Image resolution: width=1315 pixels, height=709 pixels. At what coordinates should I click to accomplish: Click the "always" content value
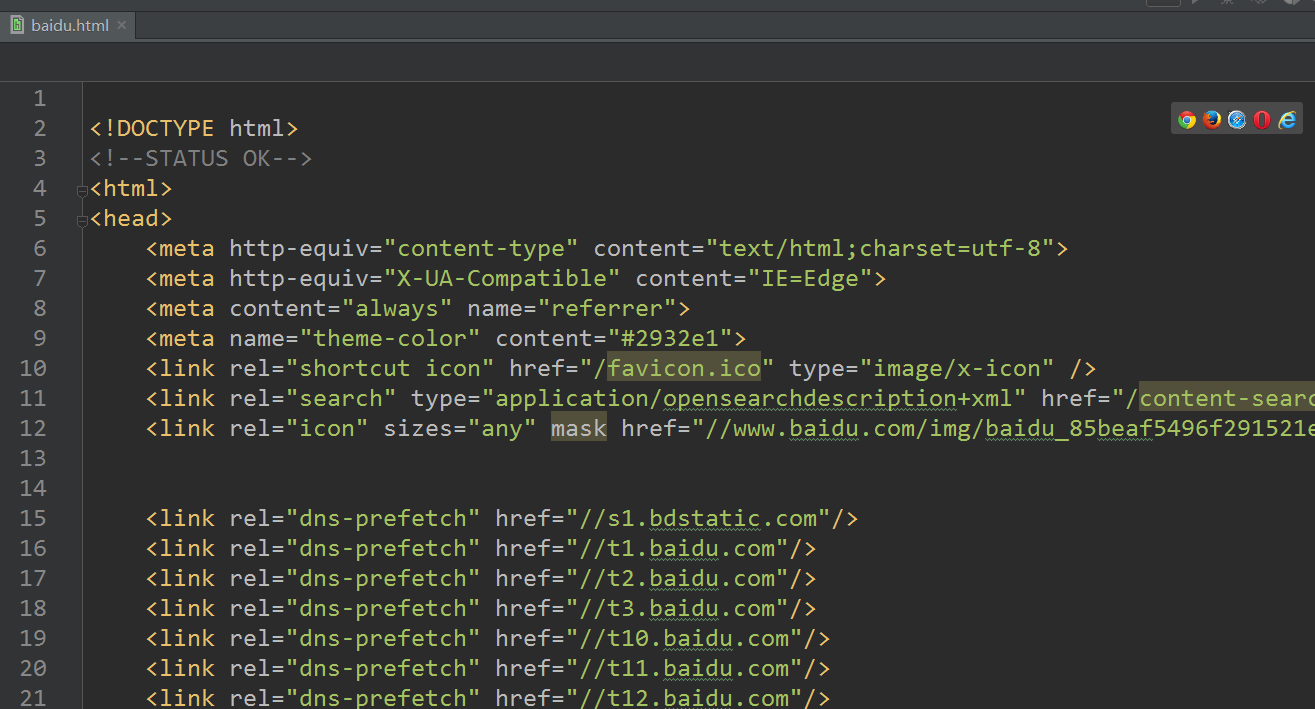398,308
